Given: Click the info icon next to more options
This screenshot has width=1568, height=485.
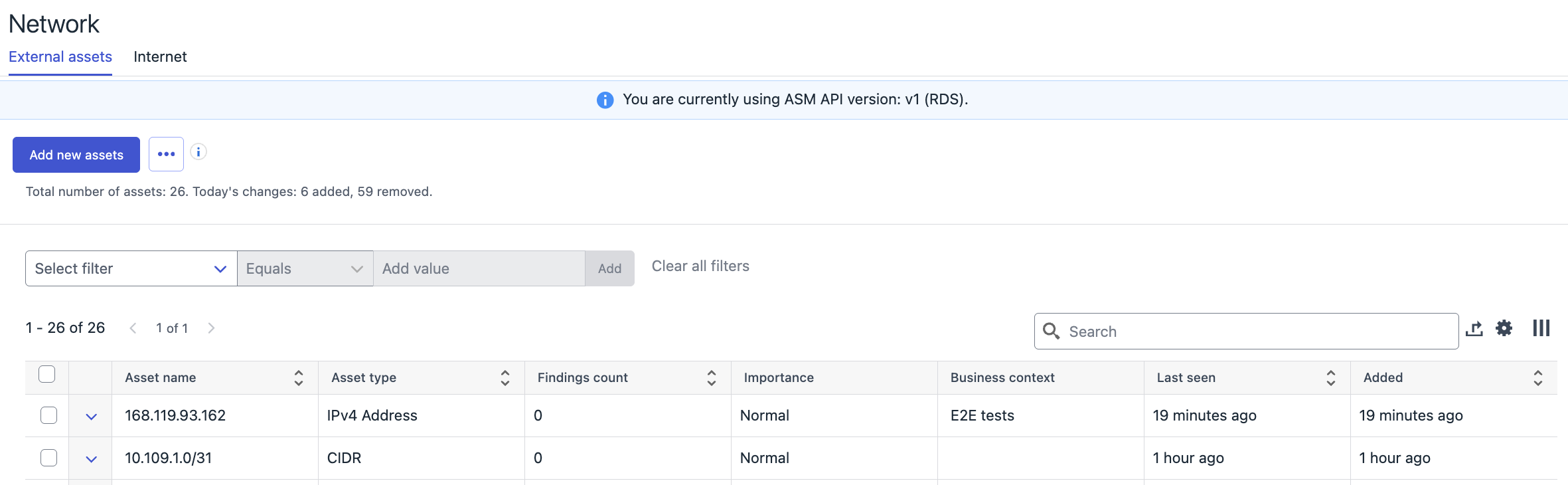Looking at the screenshot, I should point(198,152).
